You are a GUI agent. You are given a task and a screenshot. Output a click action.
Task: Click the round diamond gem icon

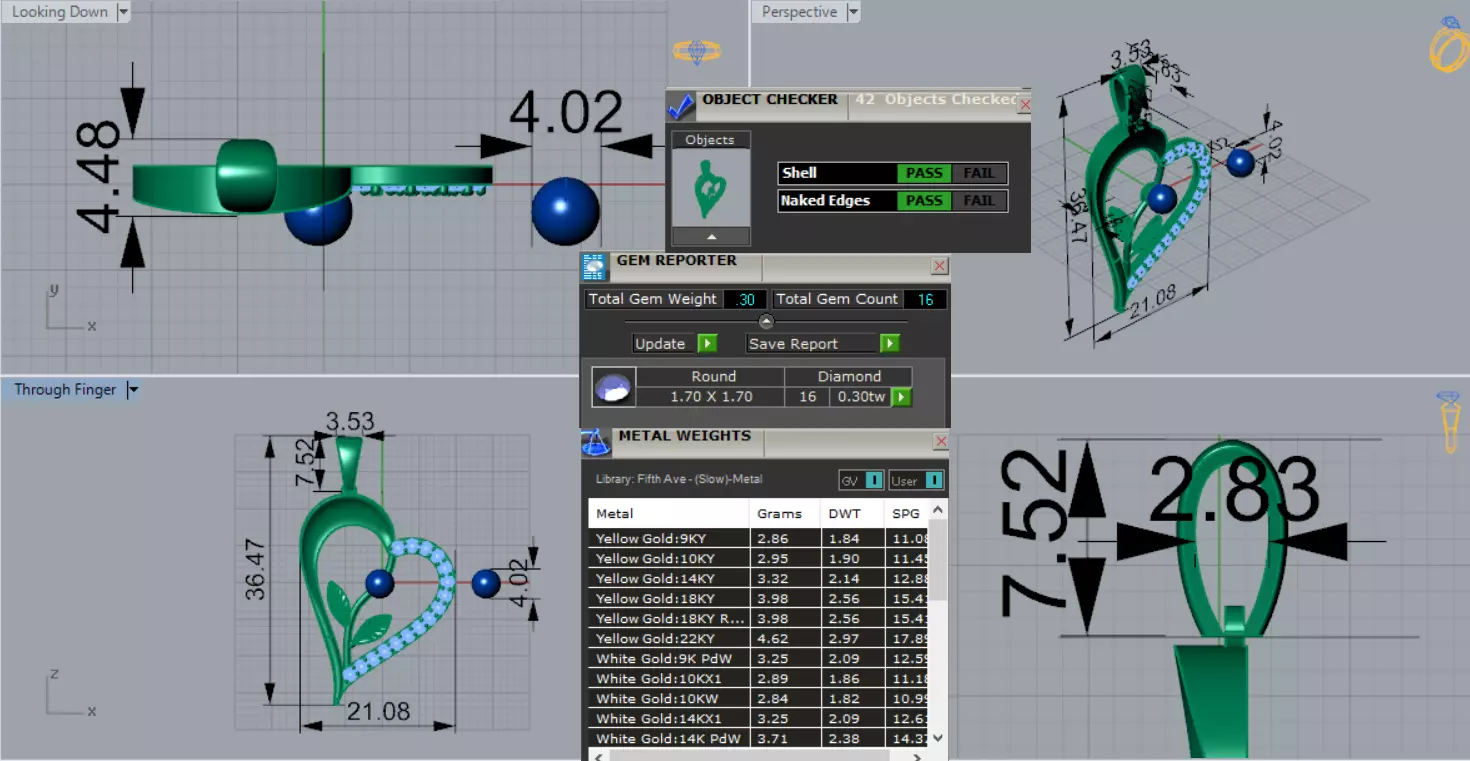(x=613, y=389)
